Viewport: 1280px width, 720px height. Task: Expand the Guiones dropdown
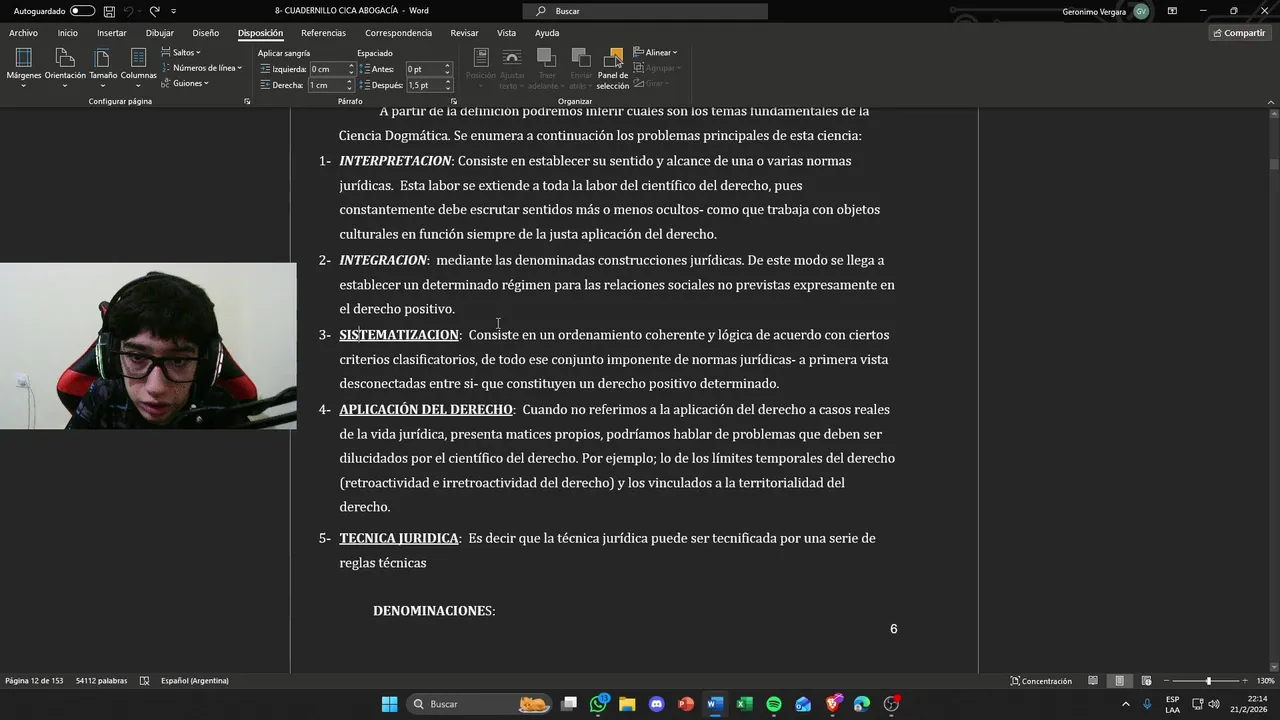click(x=185, y=83)
